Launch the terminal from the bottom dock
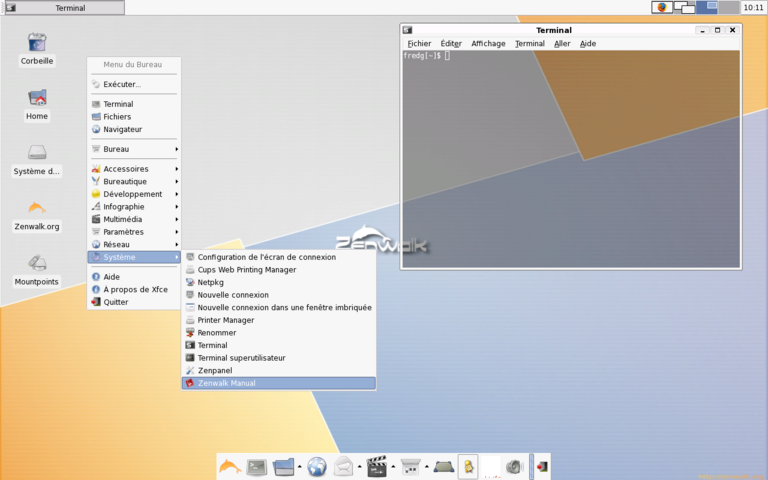Image resolution: width=768 pixels, height=480 pixels. [257, 467]
